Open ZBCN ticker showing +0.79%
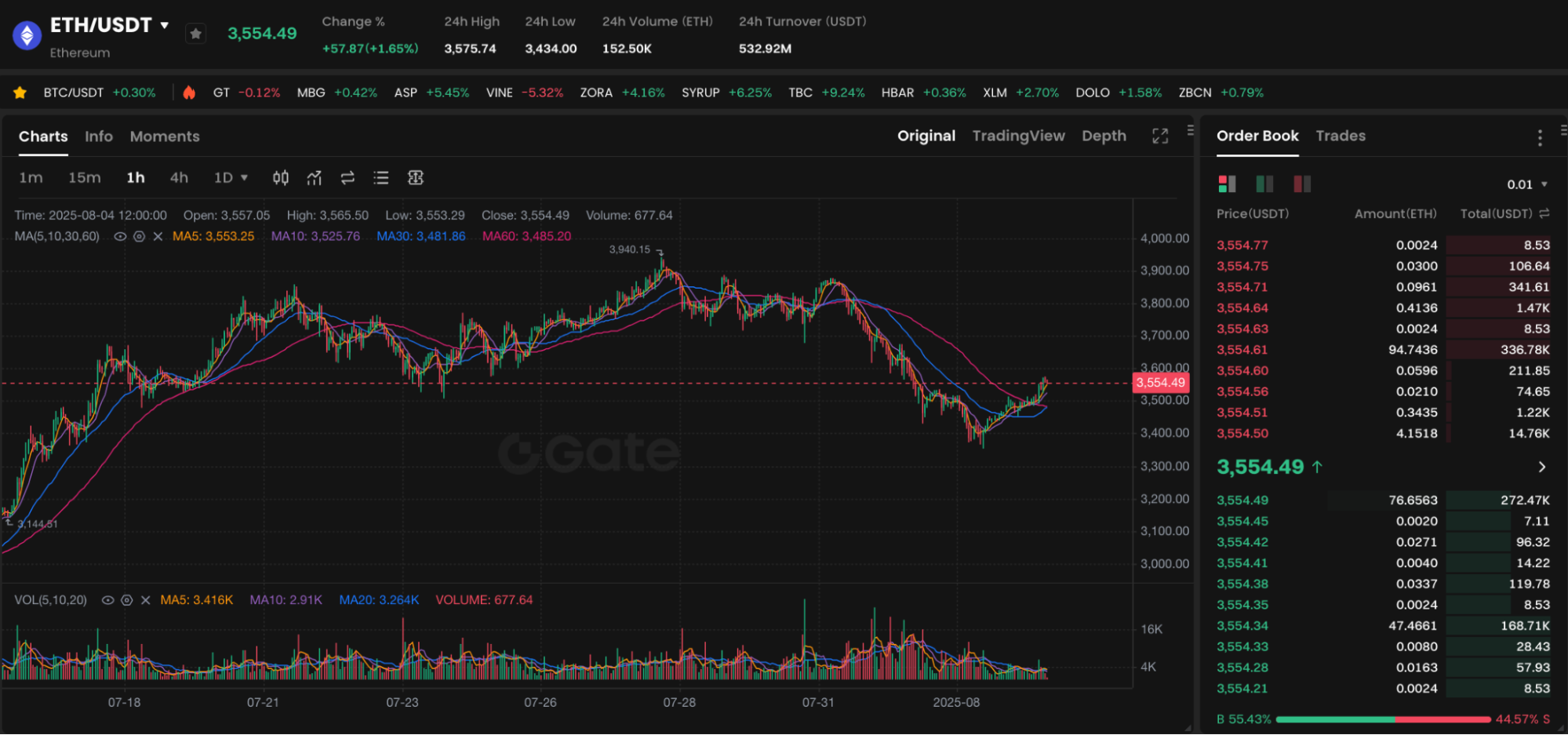The height and width of the screenshot is (735, 1568). point(1221,93)
